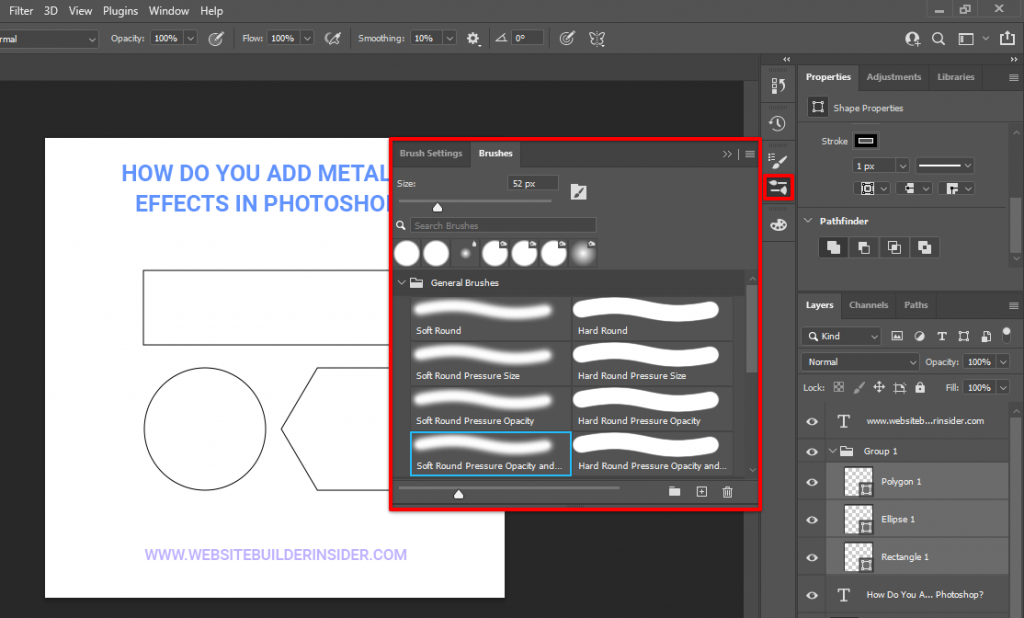This screenshot has height=618, width=1024.
Task: Delete selected brush with trash icon
Action: pos(727,492)
